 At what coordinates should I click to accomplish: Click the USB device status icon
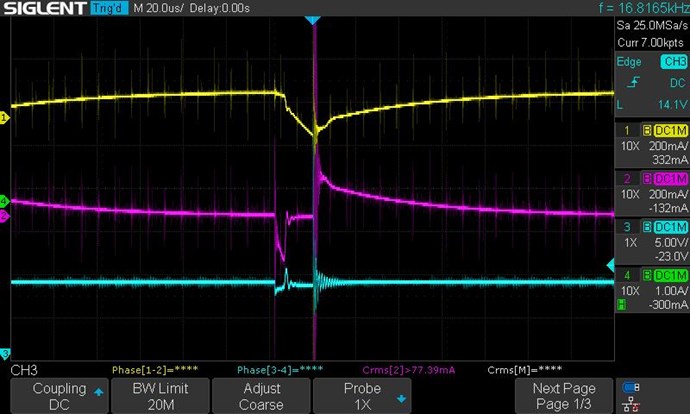631,387
